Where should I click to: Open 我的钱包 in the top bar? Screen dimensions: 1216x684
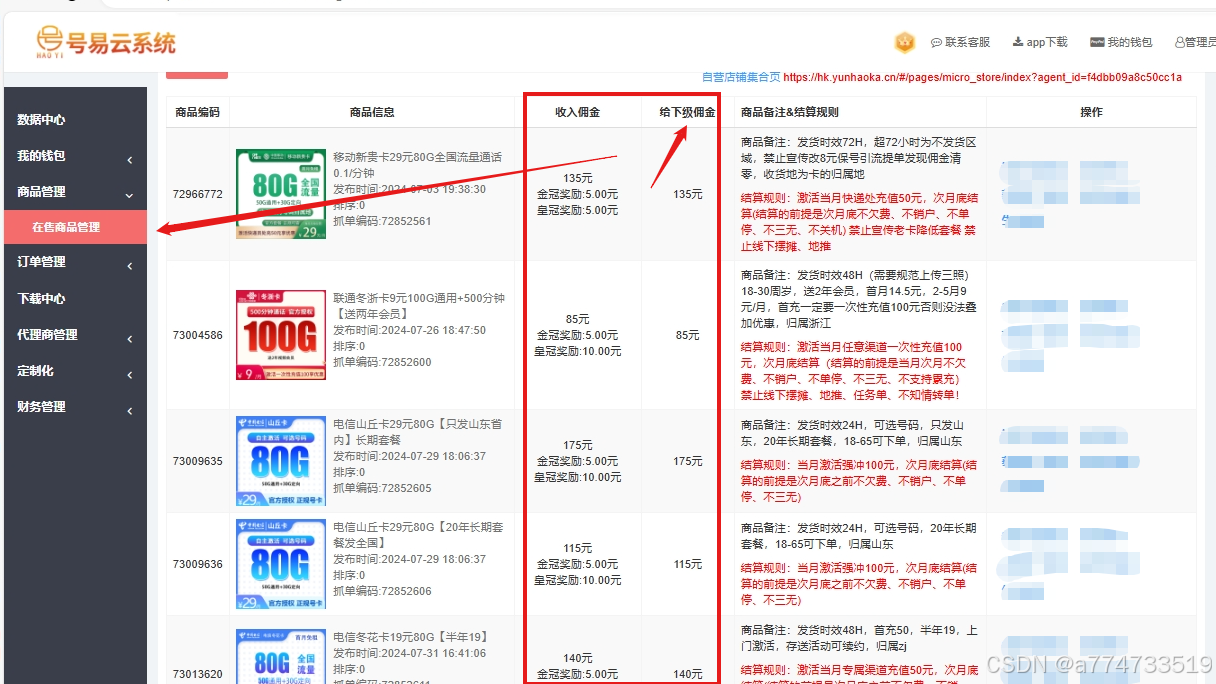[1121, 42]
